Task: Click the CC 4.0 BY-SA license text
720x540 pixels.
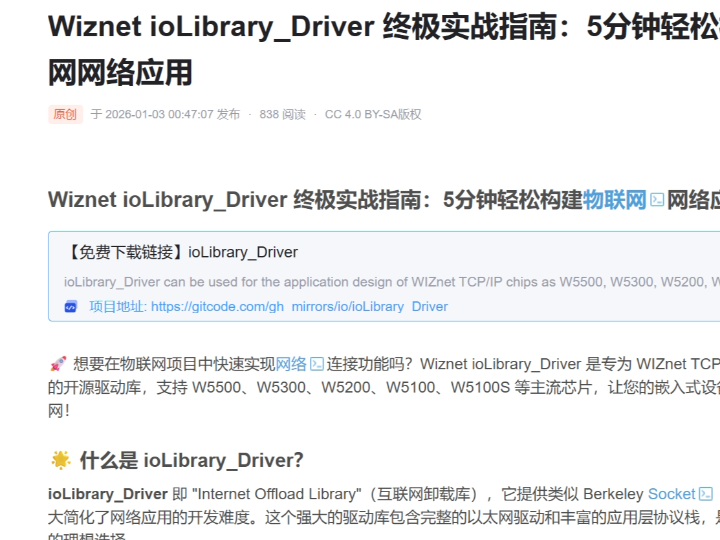Action: point(373,114)
